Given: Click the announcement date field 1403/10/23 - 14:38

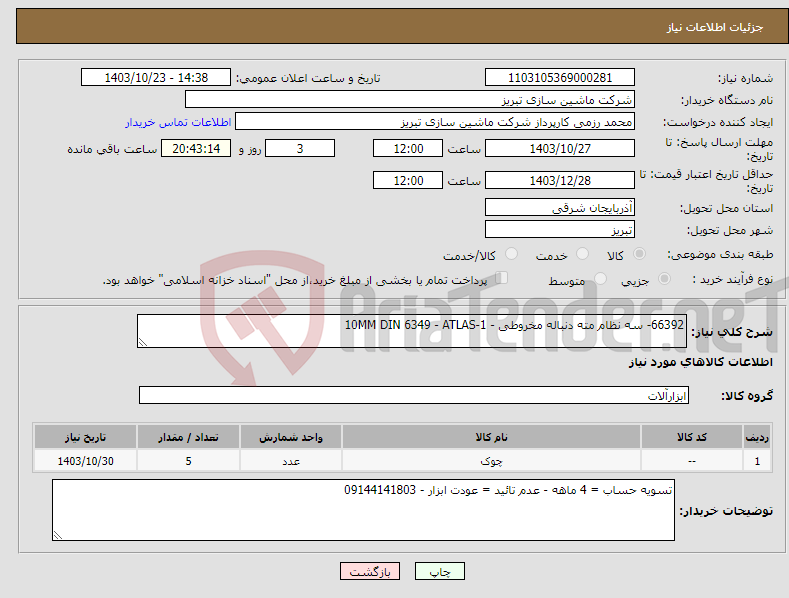Looking at the screenshot, I should pos(156,78).
